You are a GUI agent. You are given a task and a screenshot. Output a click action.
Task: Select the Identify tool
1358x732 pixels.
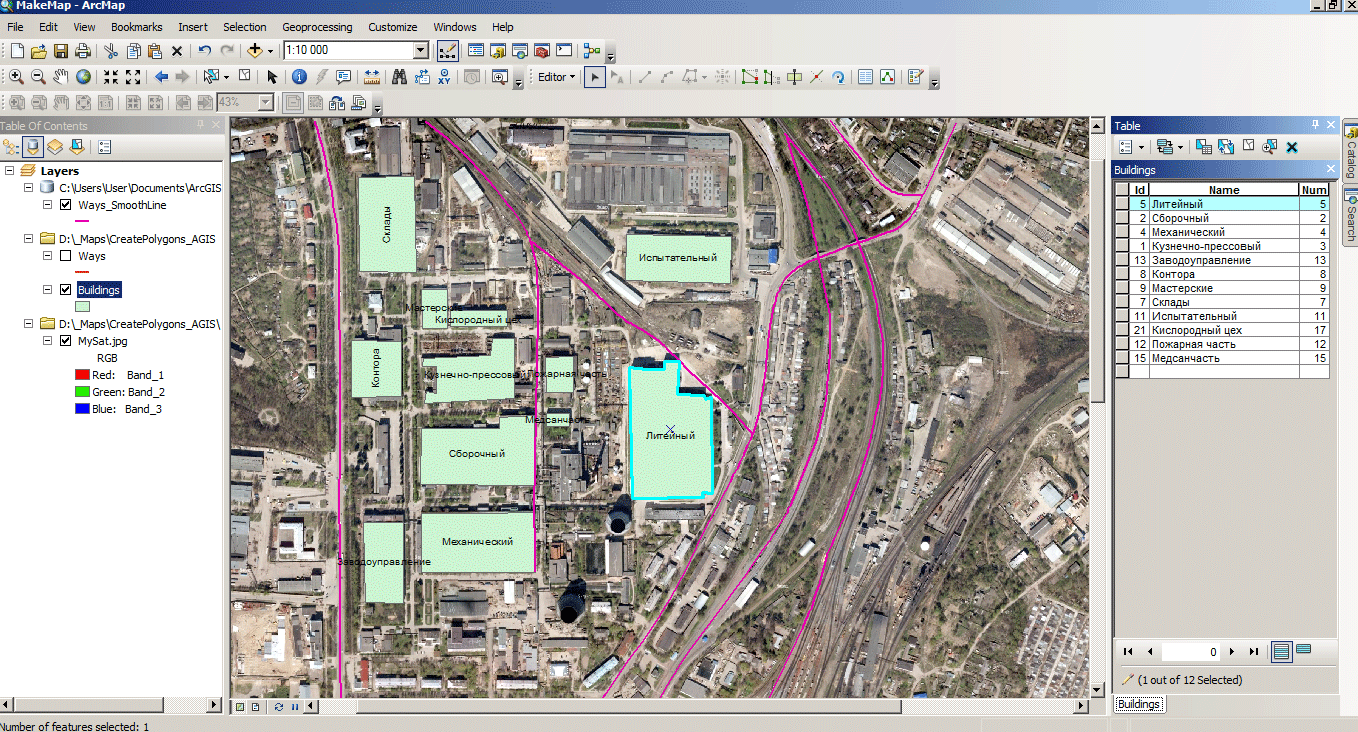[x=299, y=77]
